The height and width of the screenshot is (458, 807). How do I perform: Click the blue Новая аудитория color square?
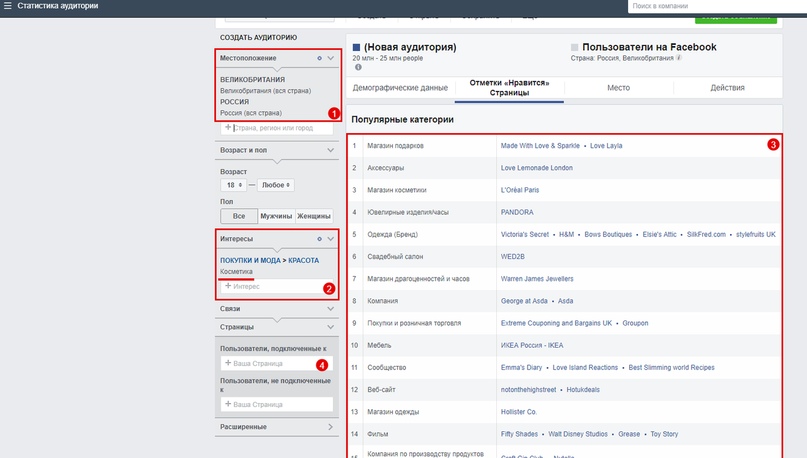click(x=356, y=47)
